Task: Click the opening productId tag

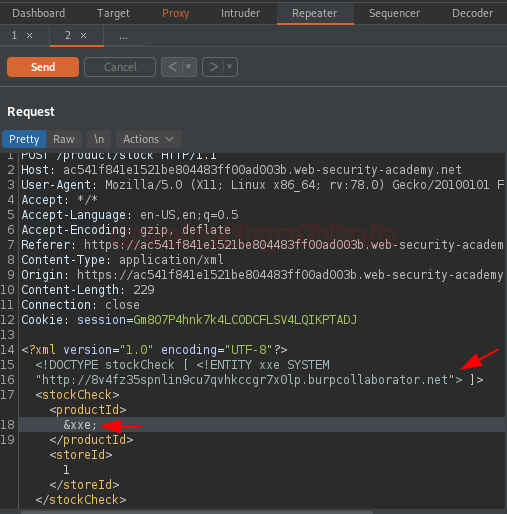Action: [x=88, y=410]
